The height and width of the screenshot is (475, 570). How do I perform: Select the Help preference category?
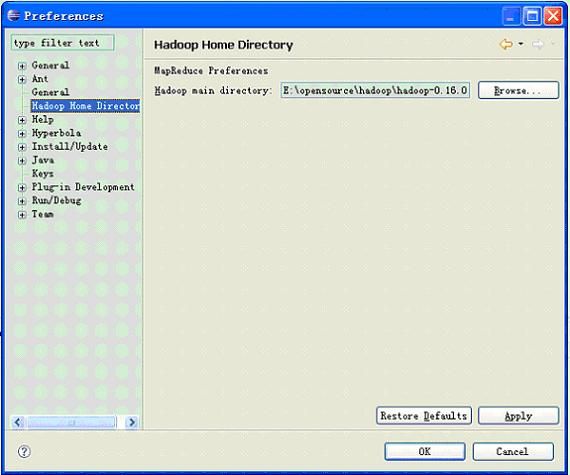click(43, 120)
